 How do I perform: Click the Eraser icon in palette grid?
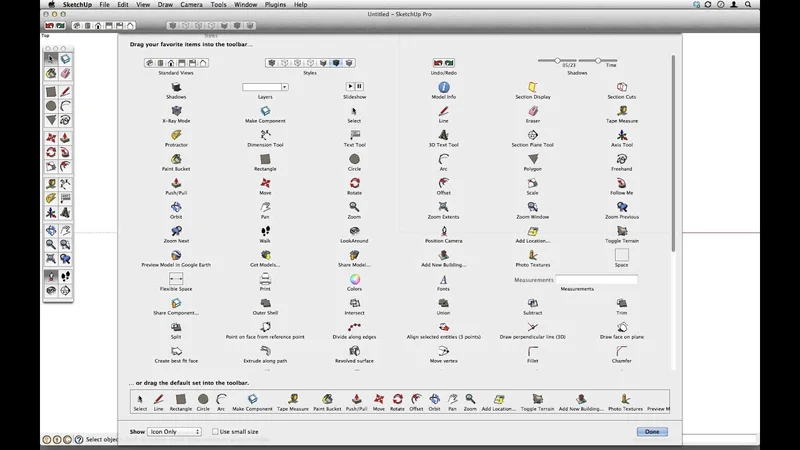click(533, 111)
